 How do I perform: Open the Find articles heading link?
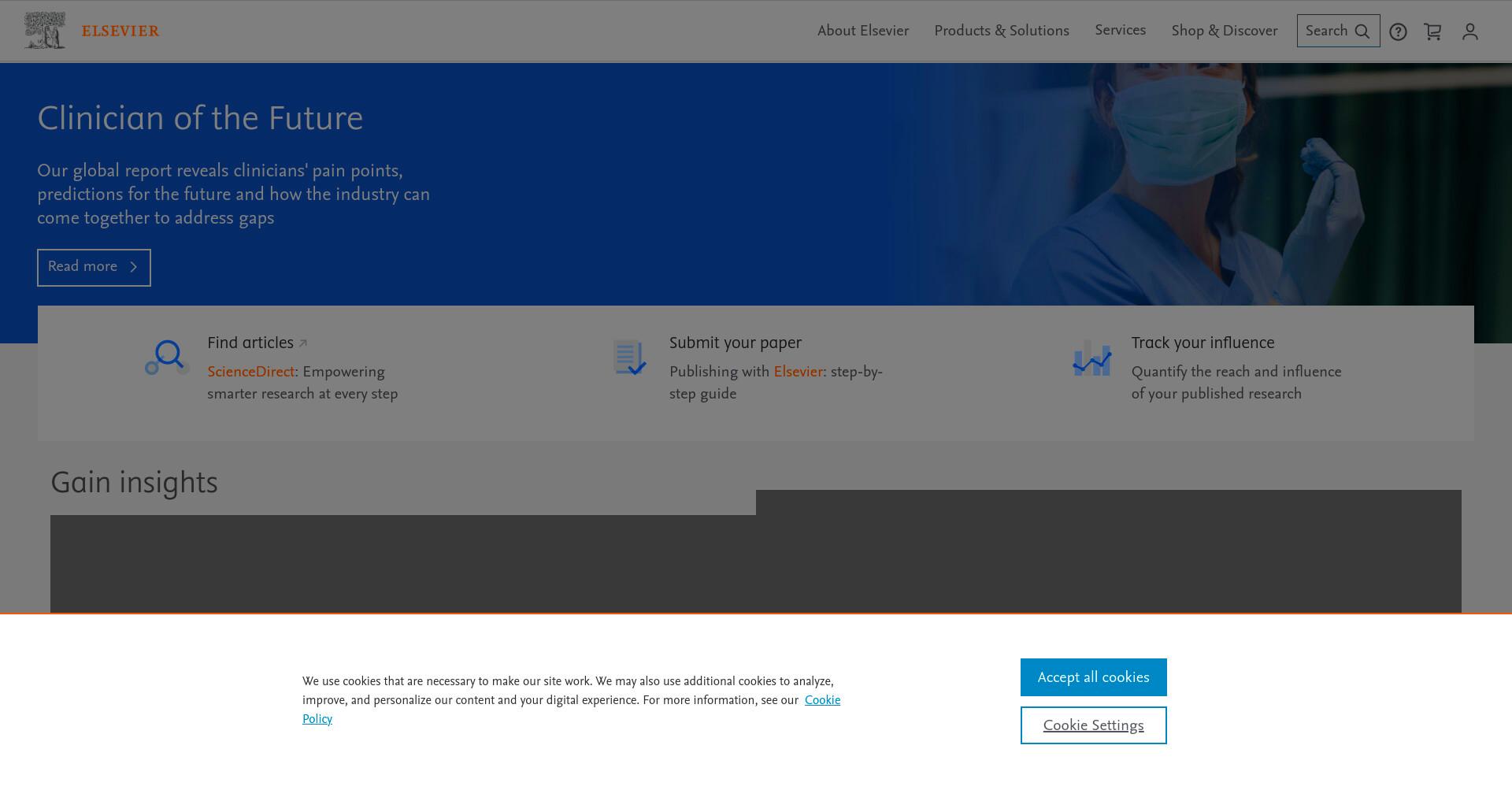[250, 343]
